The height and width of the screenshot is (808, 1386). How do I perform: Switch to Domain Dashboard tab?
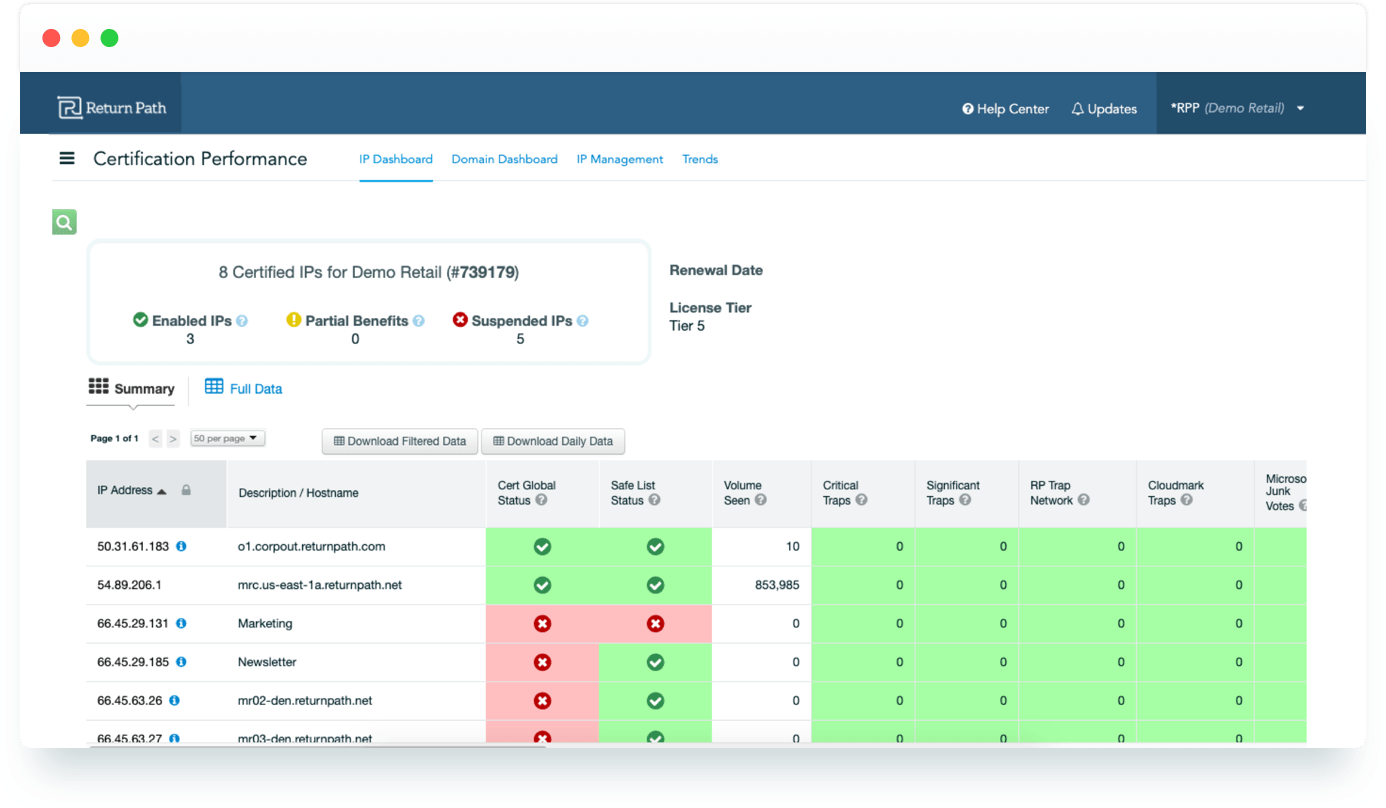(x=504, y=159)
